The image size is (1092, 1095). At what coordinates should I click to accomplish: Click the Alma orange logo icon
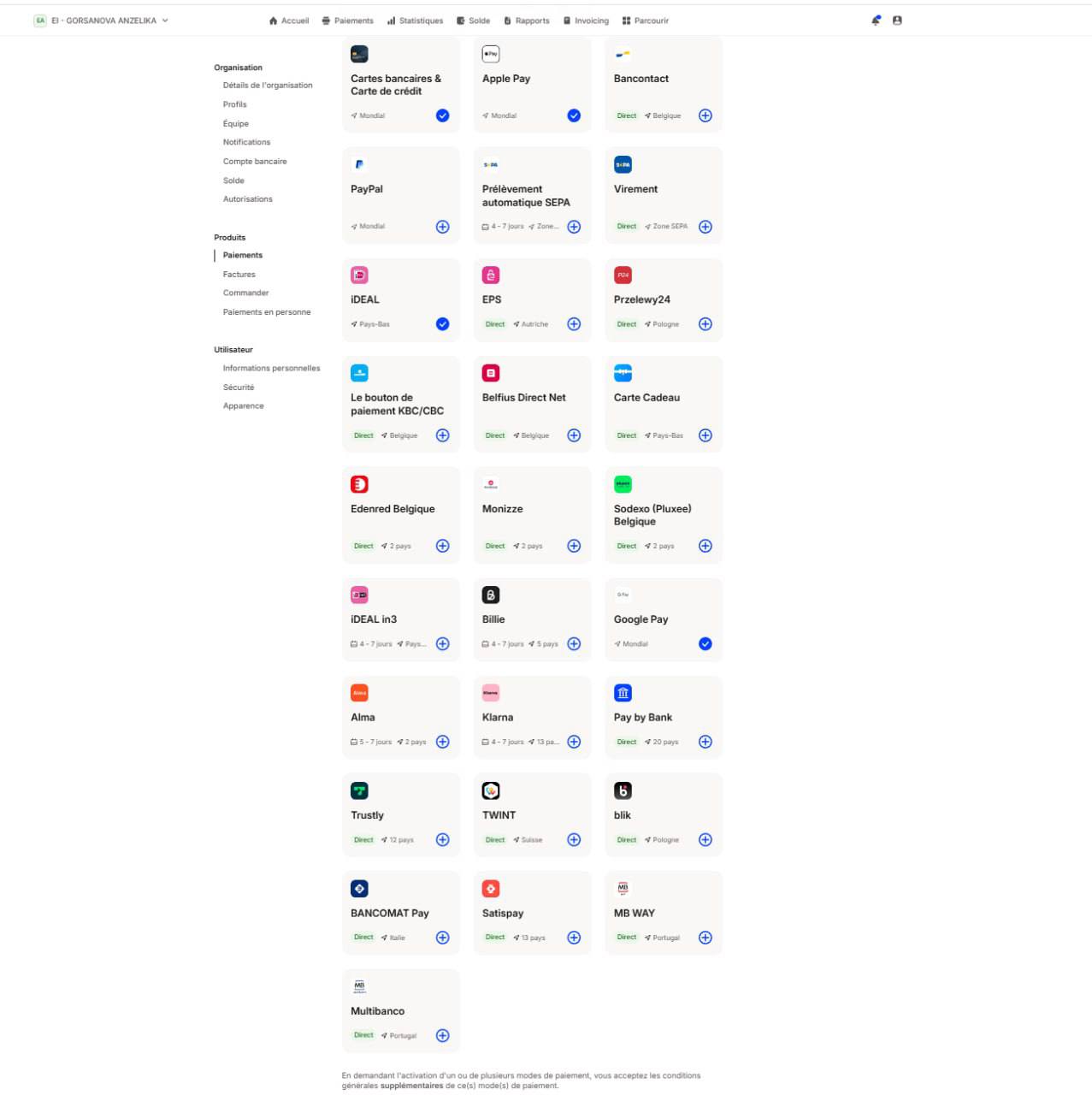[359, 693]
